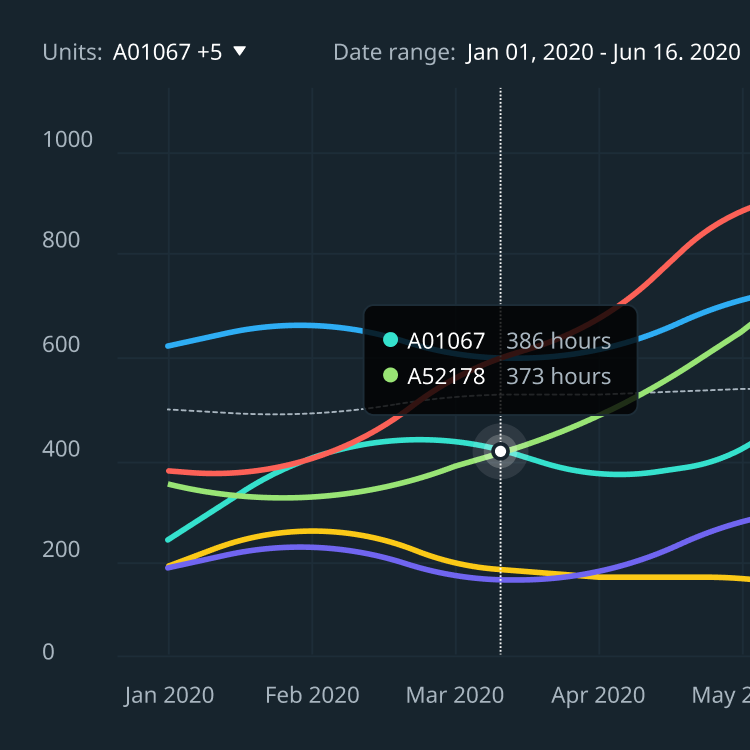Click the Units label text

click(72, 52)
